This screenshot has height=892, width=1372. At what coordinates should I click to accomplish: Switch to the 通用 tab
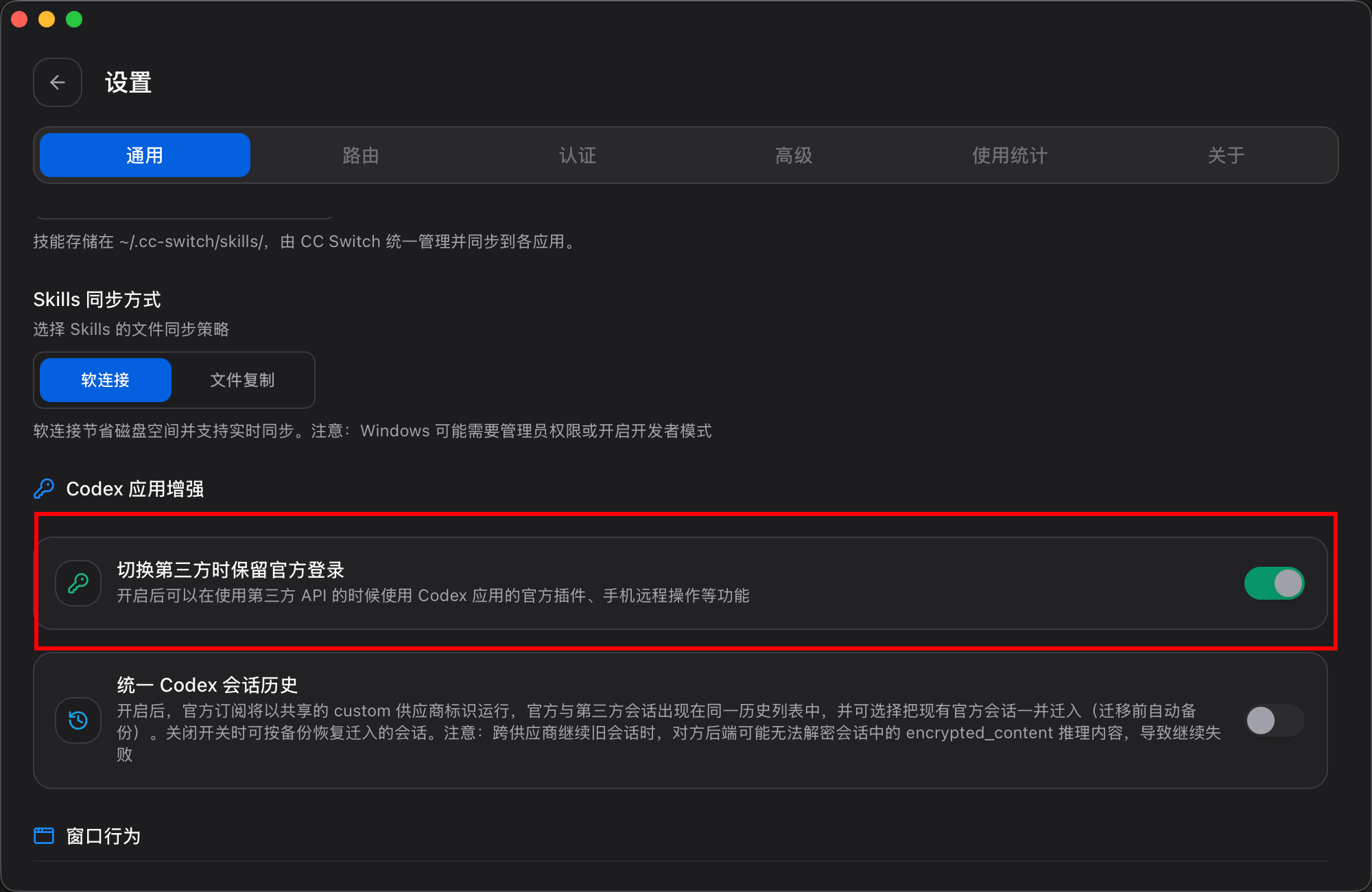(145, 155)
